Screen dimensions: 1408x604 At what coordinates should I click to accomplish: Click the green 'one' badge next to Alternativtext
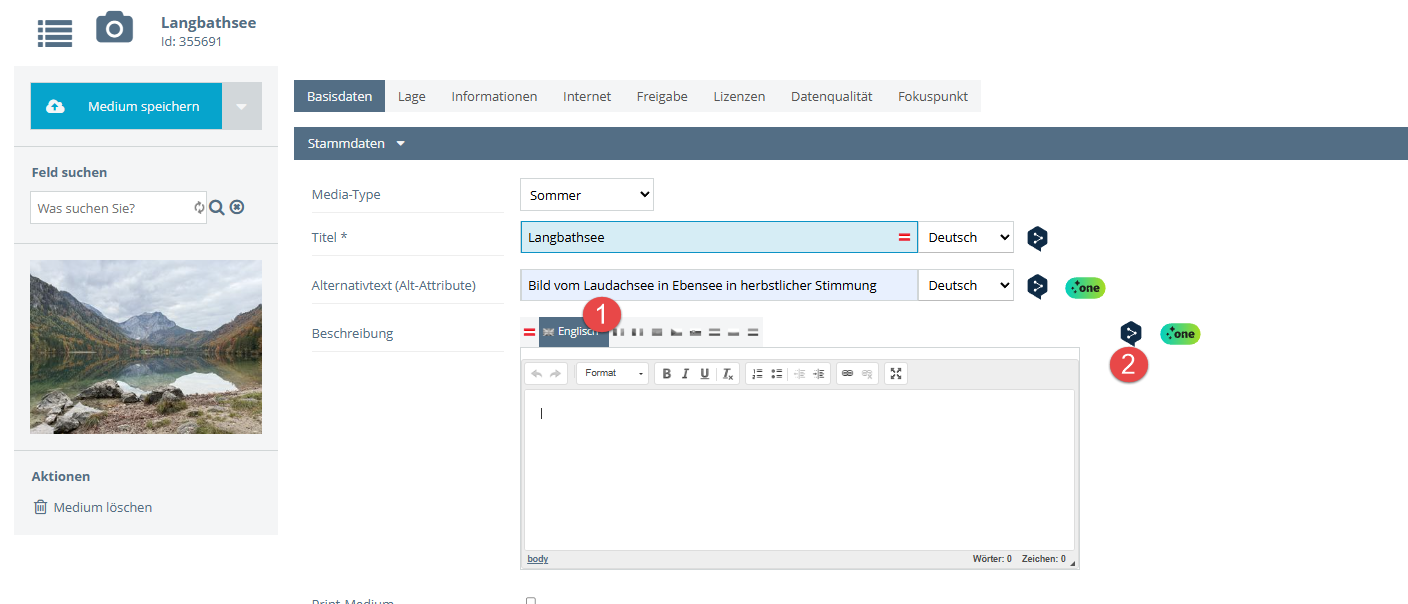(x=1085, y=287)
